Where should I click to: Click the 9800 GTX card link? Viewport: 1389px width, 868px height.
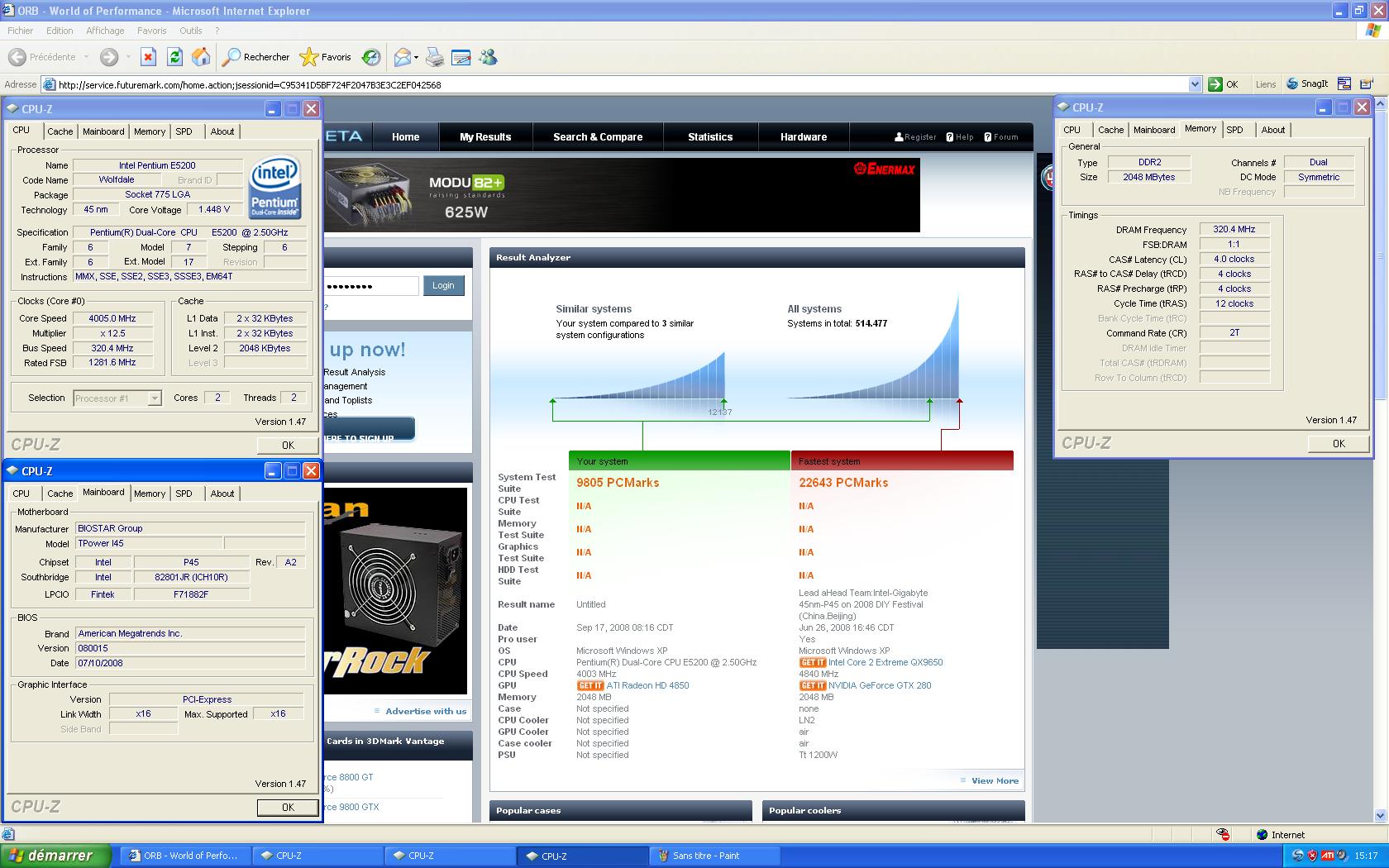(352, 807)
